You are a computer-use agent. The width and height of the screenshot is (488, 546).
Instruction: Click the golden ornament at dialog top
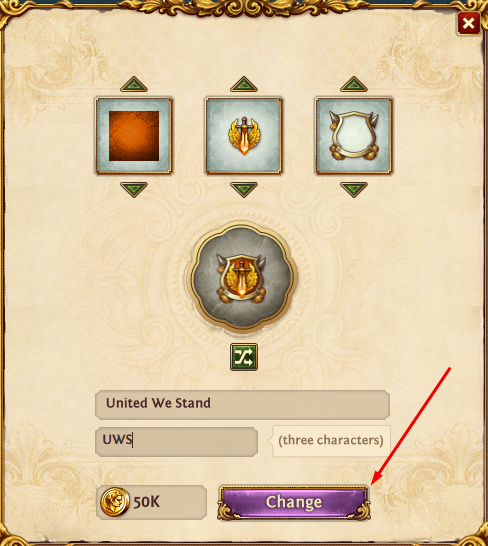[244, 8]
